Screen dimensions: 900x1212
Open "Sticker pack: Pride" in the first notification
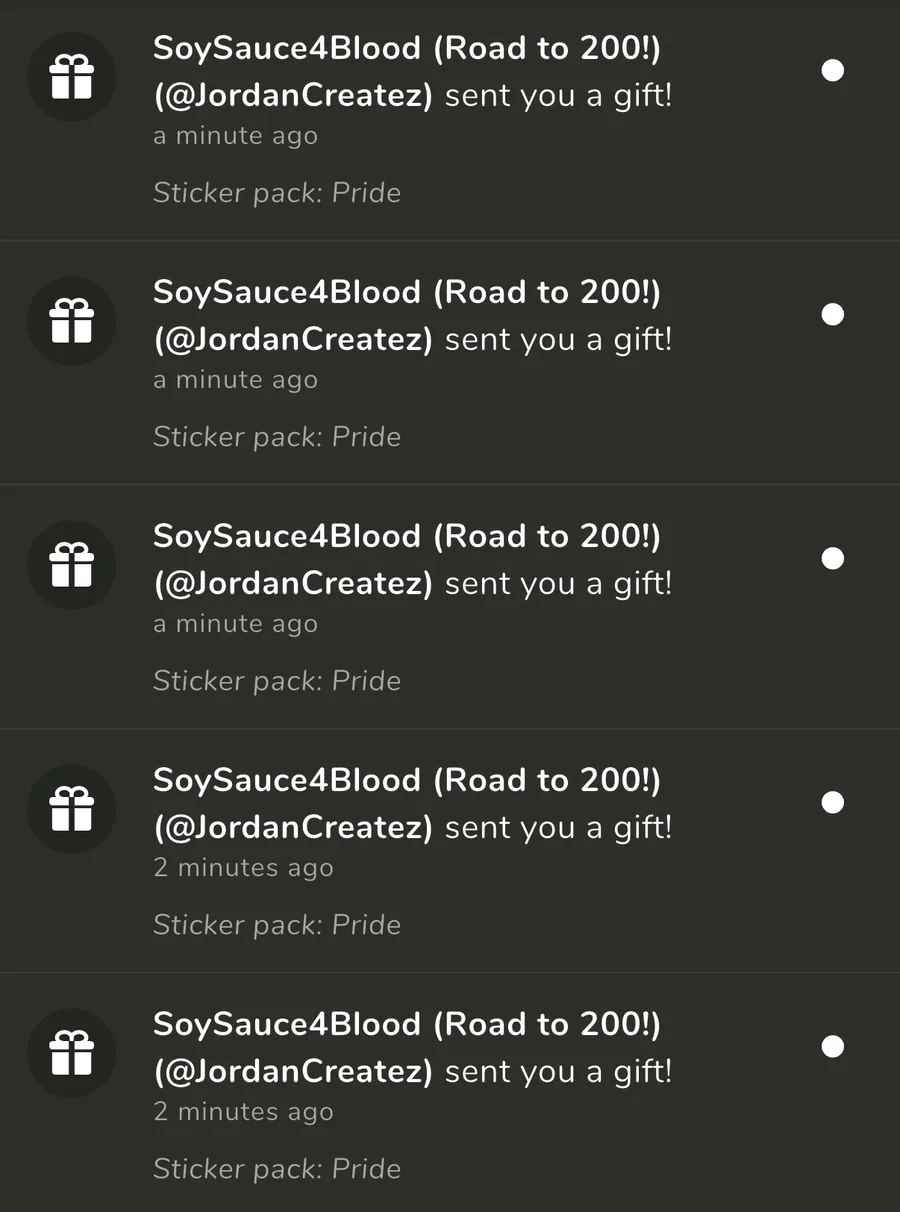(x=277, y=193)
